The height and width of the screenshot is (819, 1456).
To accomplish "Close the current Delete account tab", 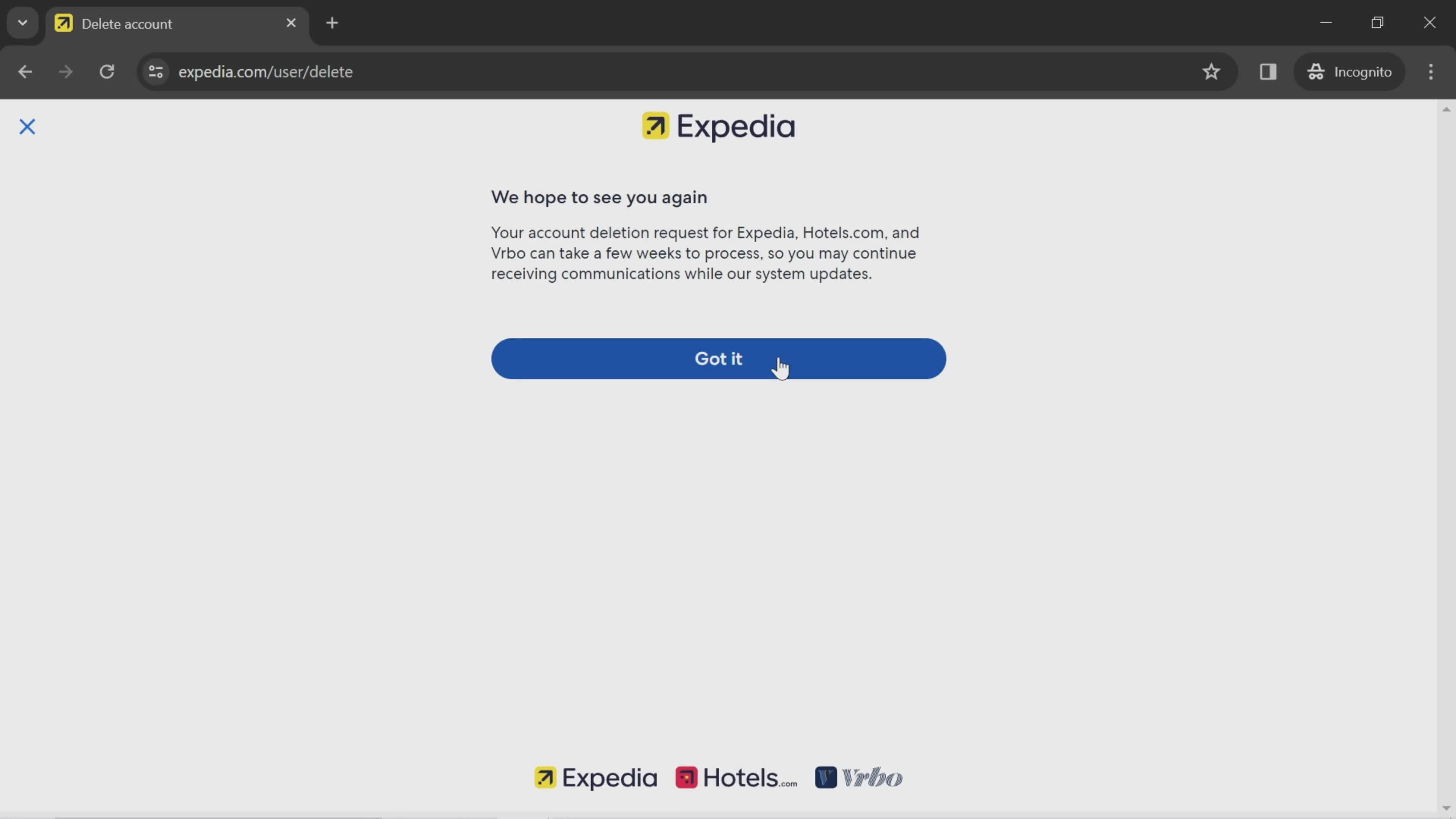I will coord(290,23).
